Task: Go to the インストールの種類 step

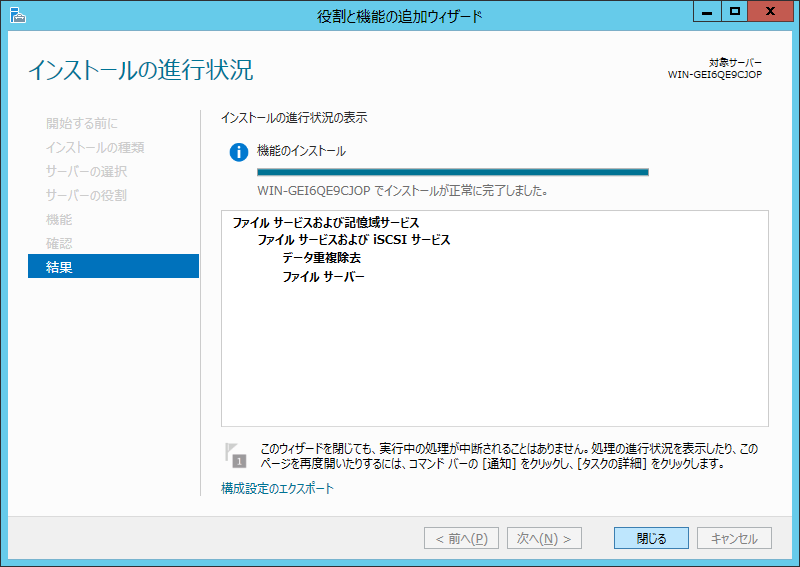Action: [x=94, y=147]
